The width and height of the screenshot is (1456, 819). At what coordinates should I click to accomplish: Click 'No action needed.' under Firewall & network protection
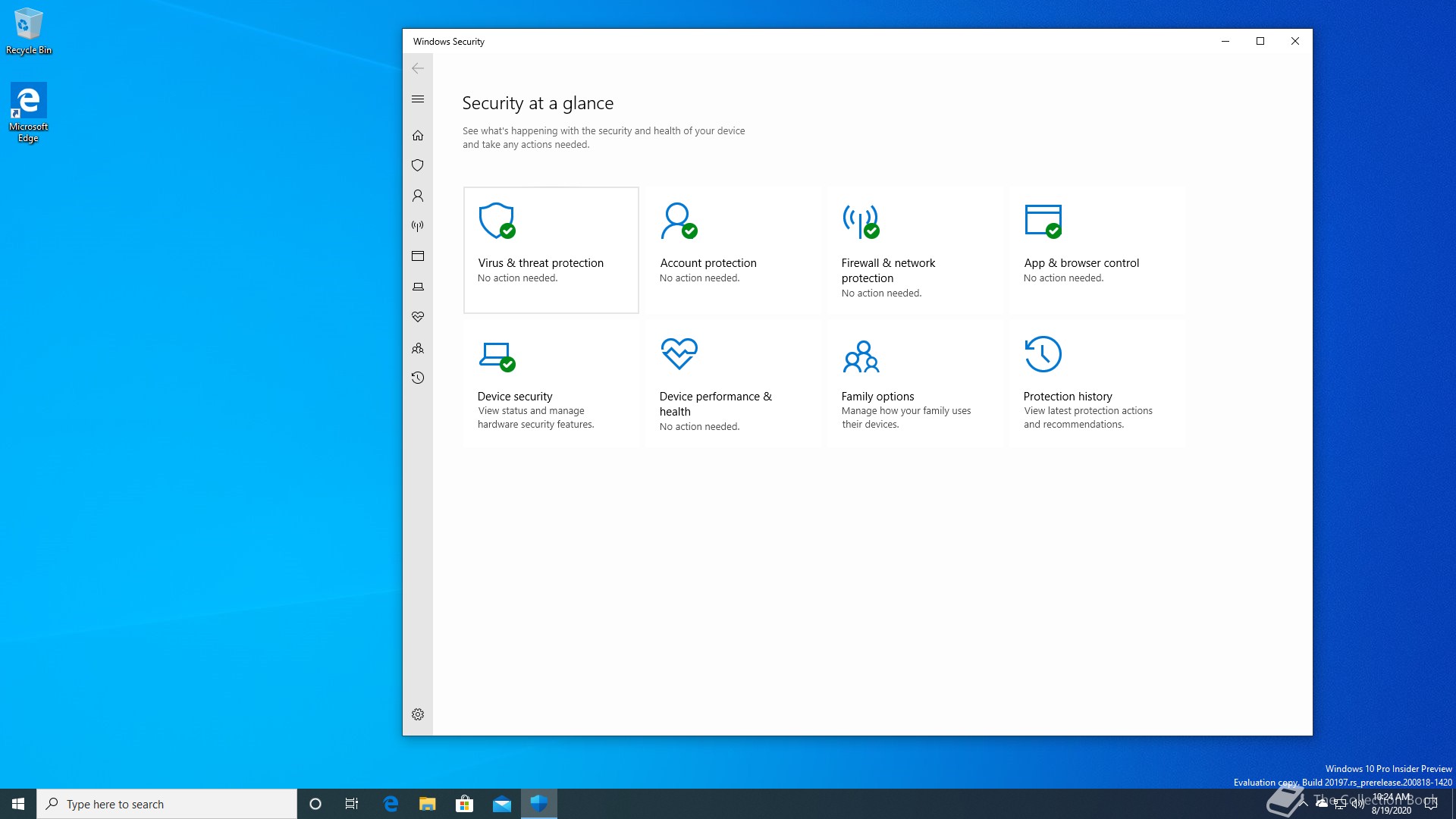click(881, 293)
